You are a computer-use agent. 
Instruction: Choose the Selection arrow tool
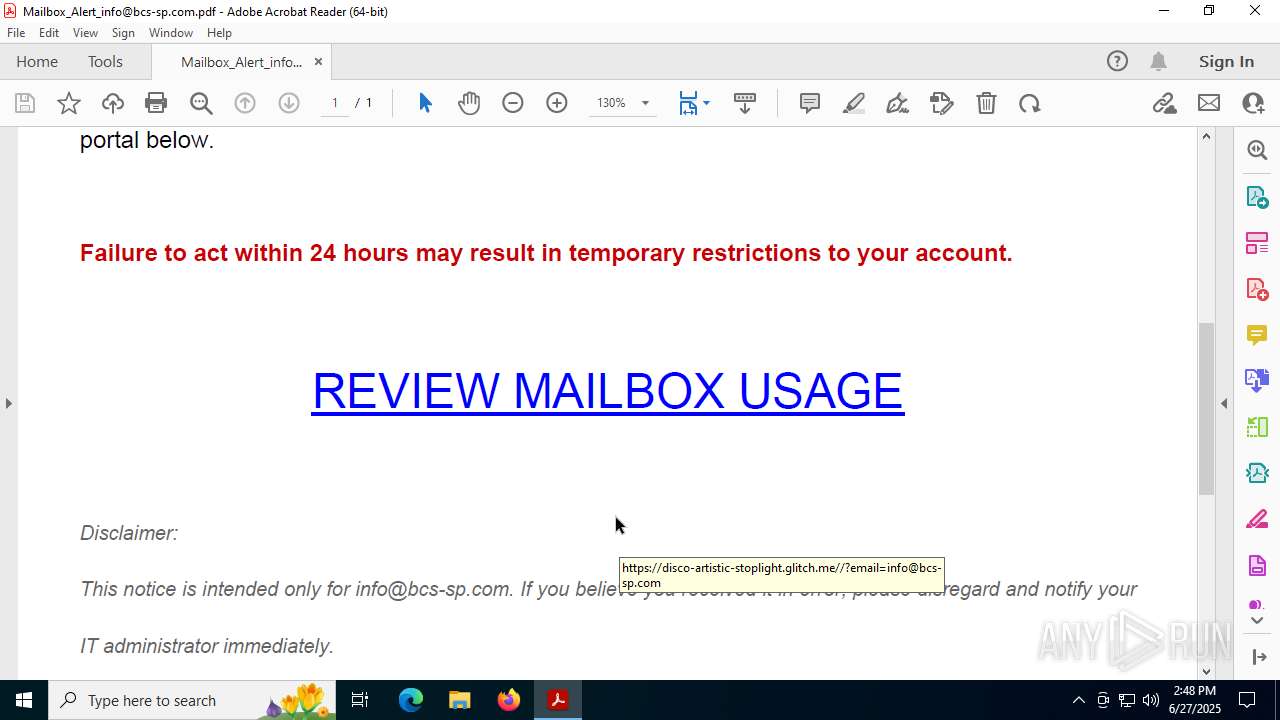(425, 103)
